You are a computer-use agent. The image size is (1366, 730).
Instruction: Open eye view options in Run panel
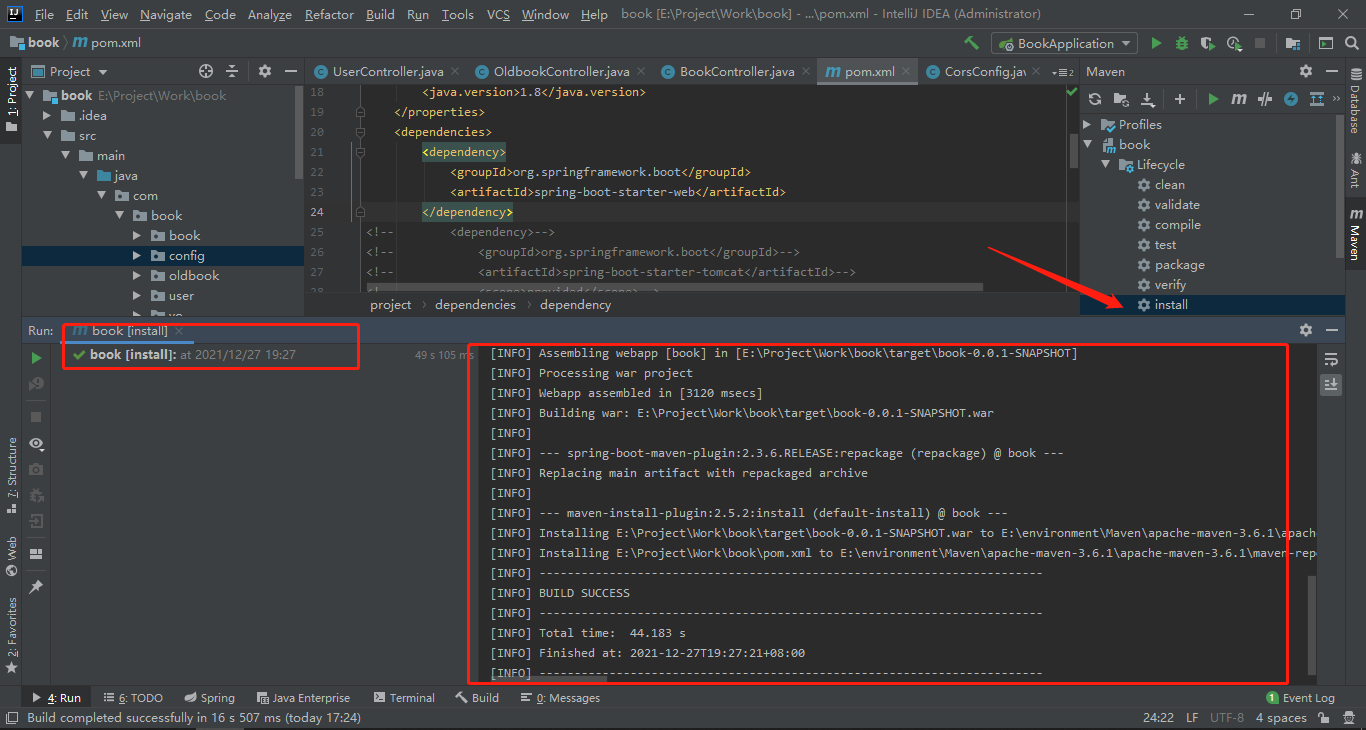click(36, 443)
